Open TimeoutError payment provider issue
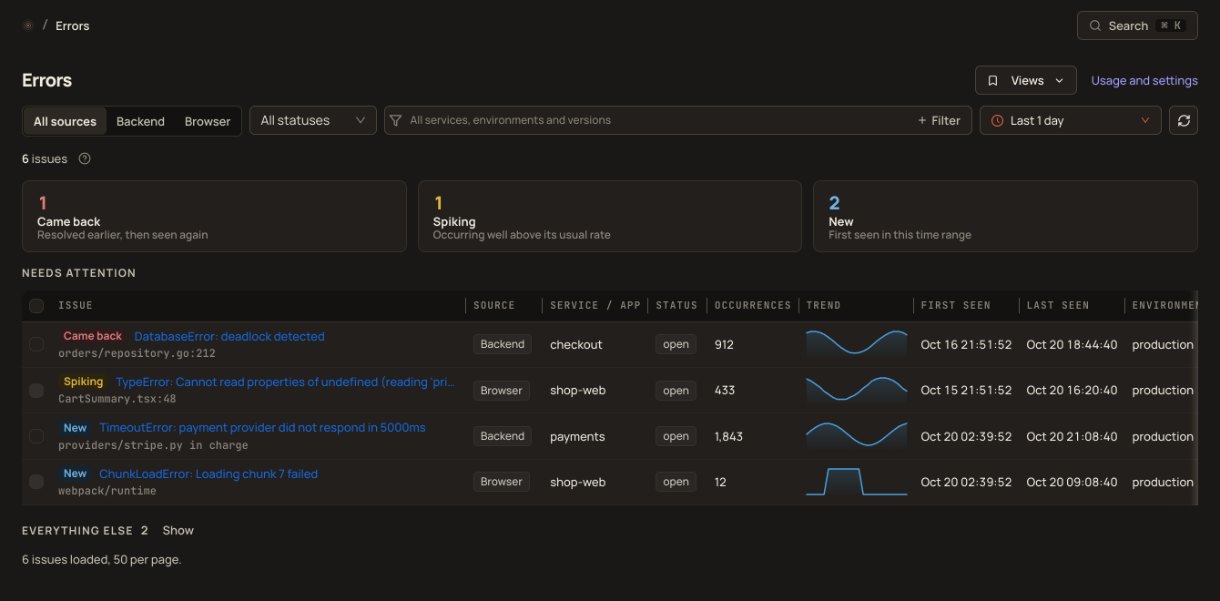1220x601 pixels. [x=262, y=428]
